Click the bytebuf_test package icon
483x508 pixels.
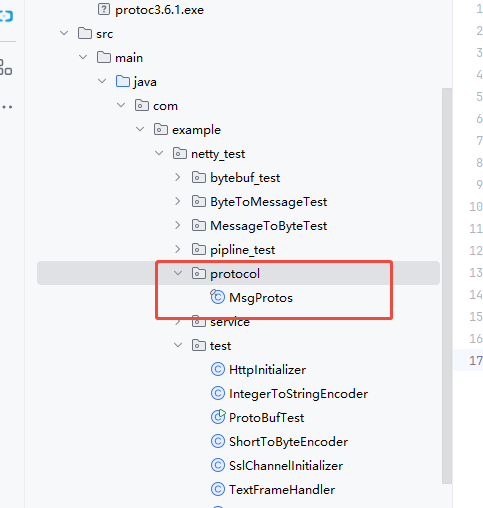click(199, 177)
